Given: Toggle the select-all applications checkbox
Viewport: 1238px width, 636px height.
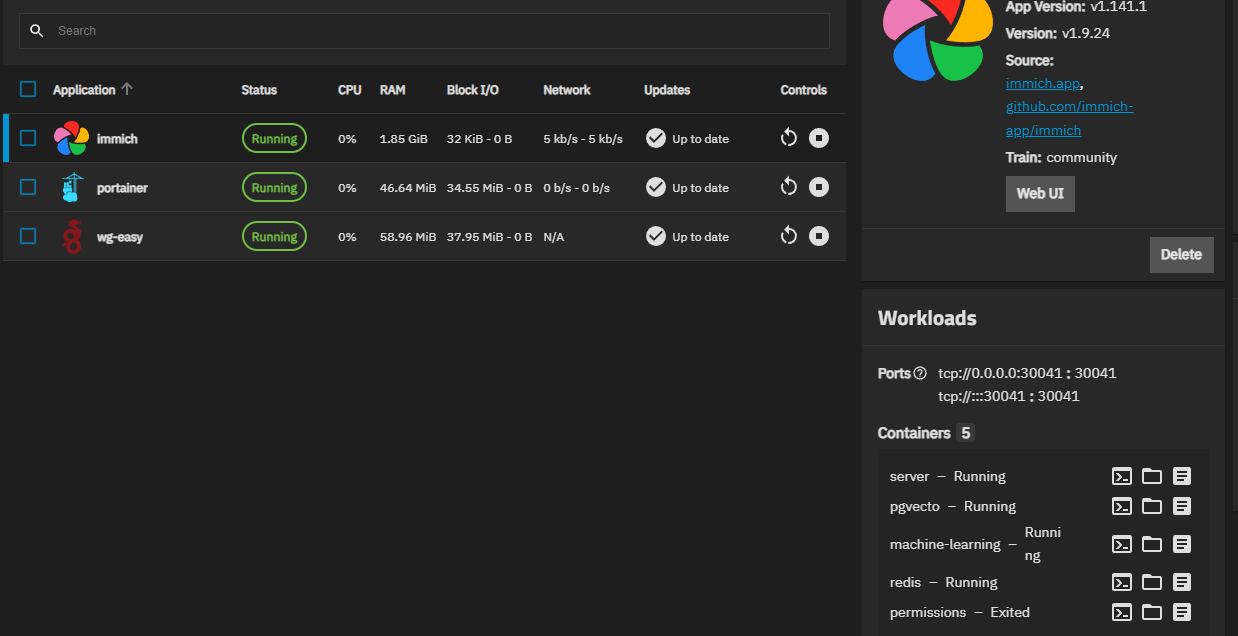Looking at the screenshot, I should click(28, 89).
